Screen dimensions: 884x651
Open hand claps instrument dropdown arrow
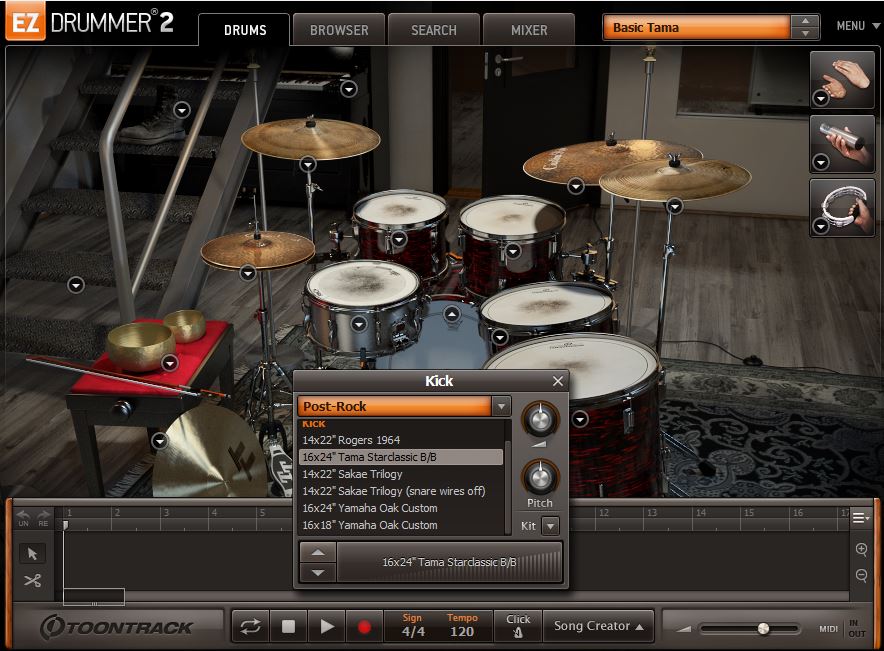(x=820, y=99)
